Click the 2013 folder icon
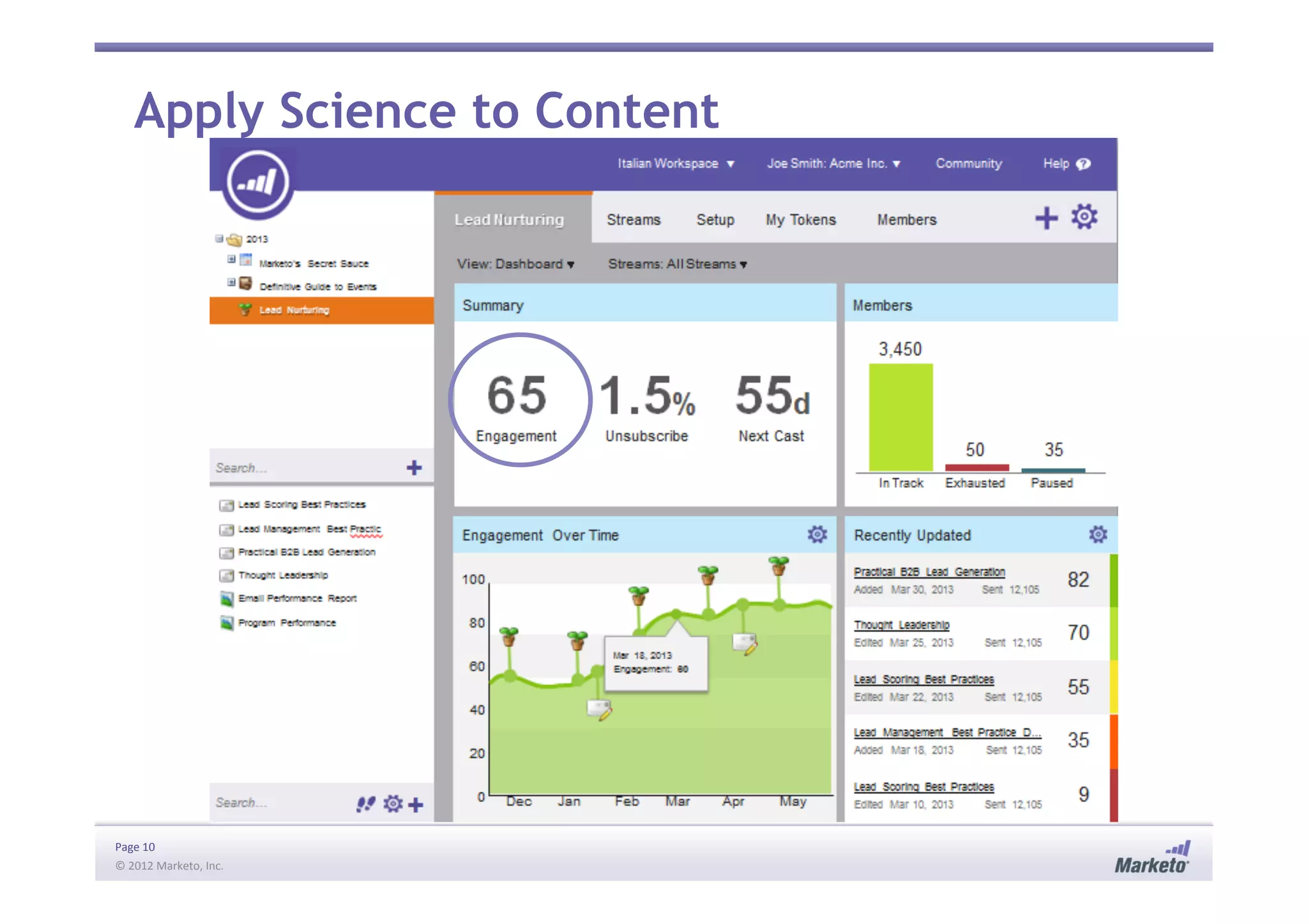 (x=234, y=239)
